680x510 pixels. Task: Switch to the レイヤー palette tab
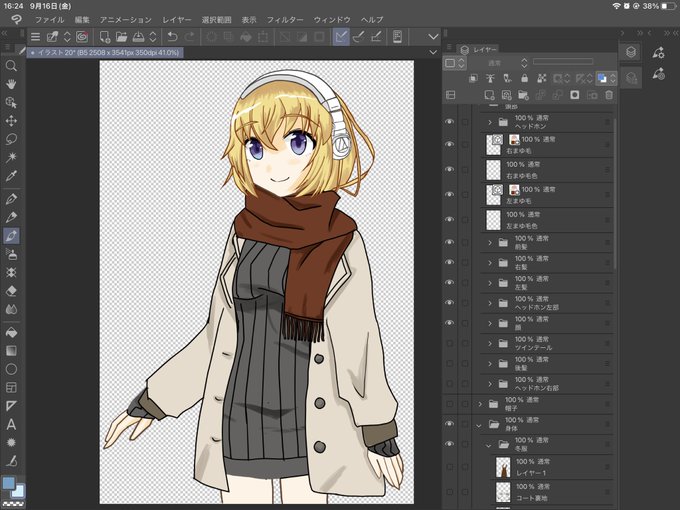tap(479, 49)
